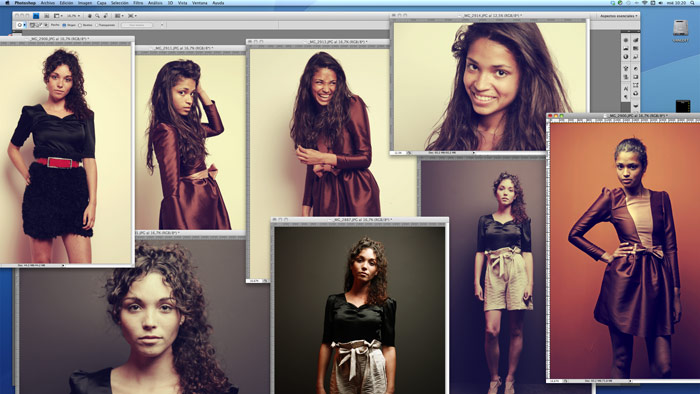Open the Adjustments panel half-circle icon
The height and width of the screenshot is (394, 700).
point(625,56)
